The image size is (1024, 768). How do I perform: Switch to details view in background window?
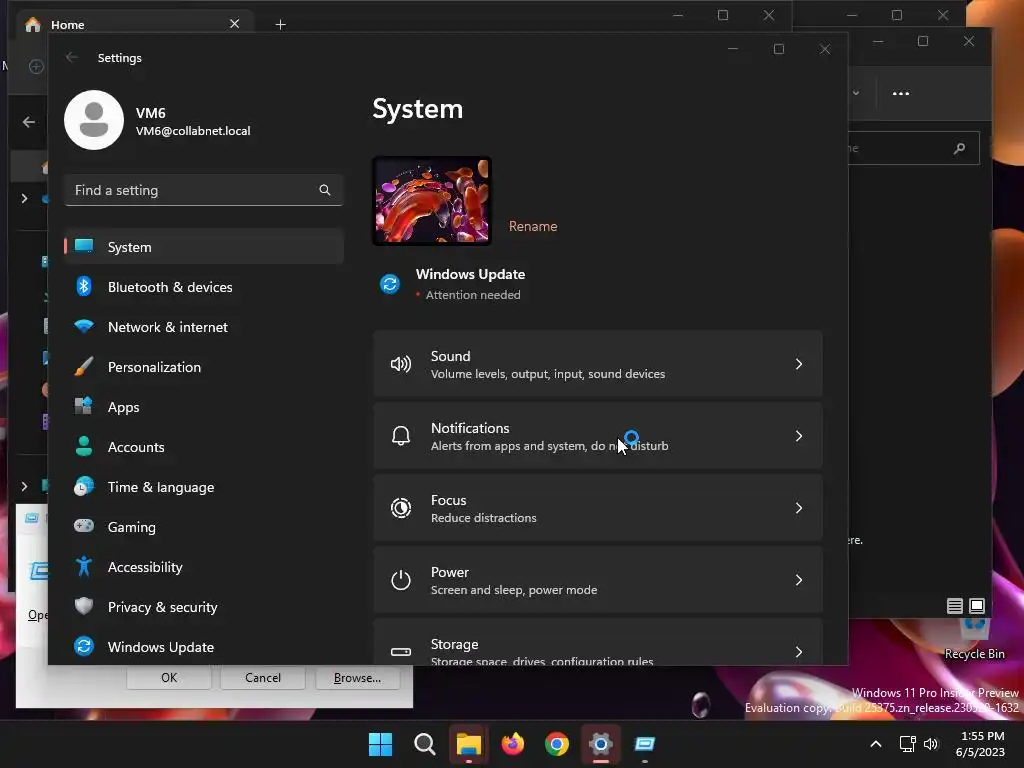tap(955, 606)
